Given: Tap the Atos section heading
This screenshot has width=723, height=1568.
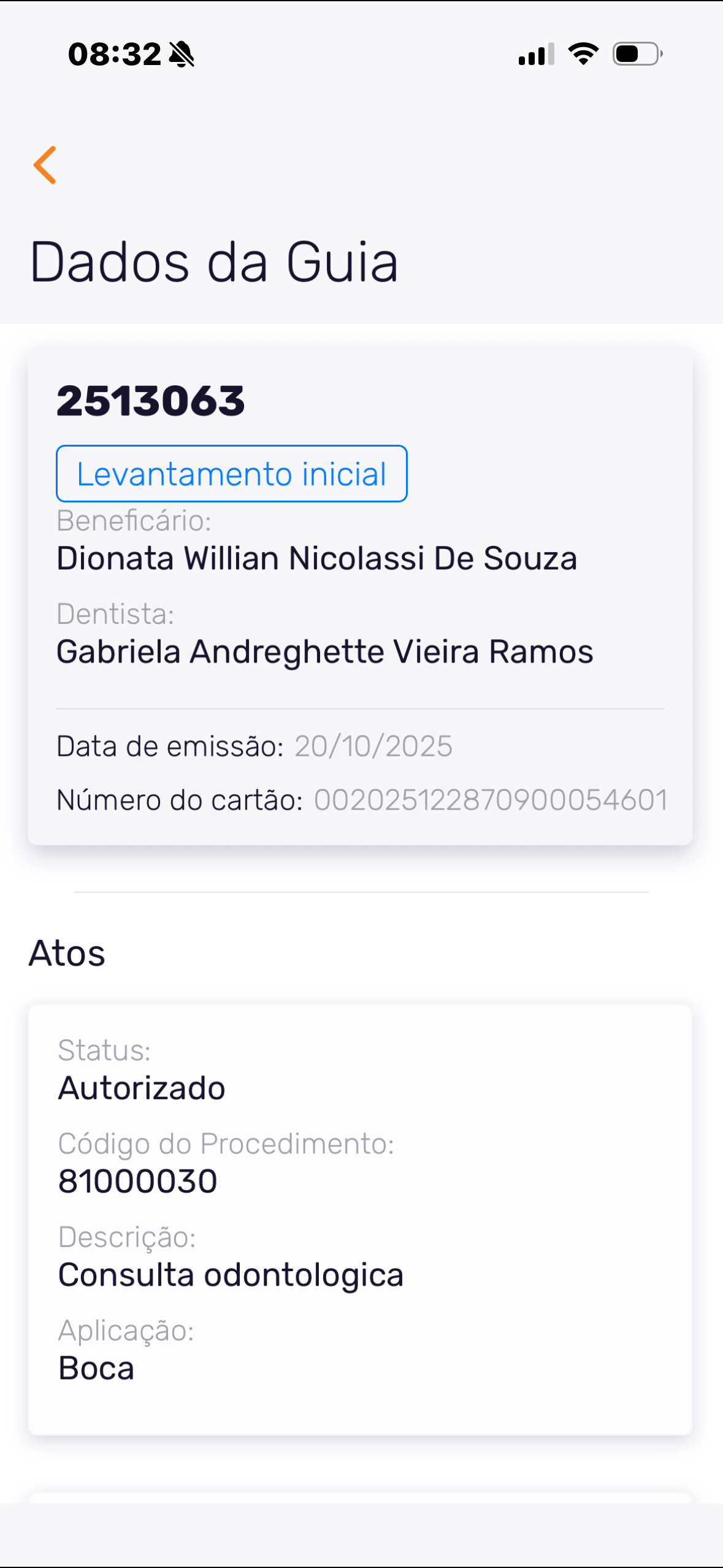Looking at the screenshot, I should click(67, 953).
